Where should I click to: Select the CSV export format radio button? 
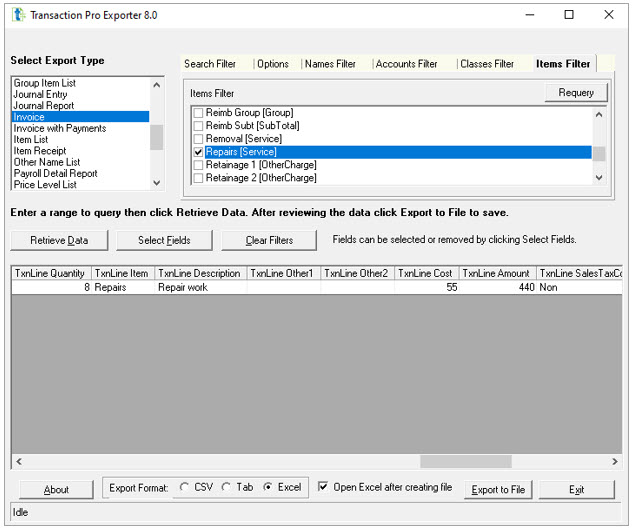(184, 488)
